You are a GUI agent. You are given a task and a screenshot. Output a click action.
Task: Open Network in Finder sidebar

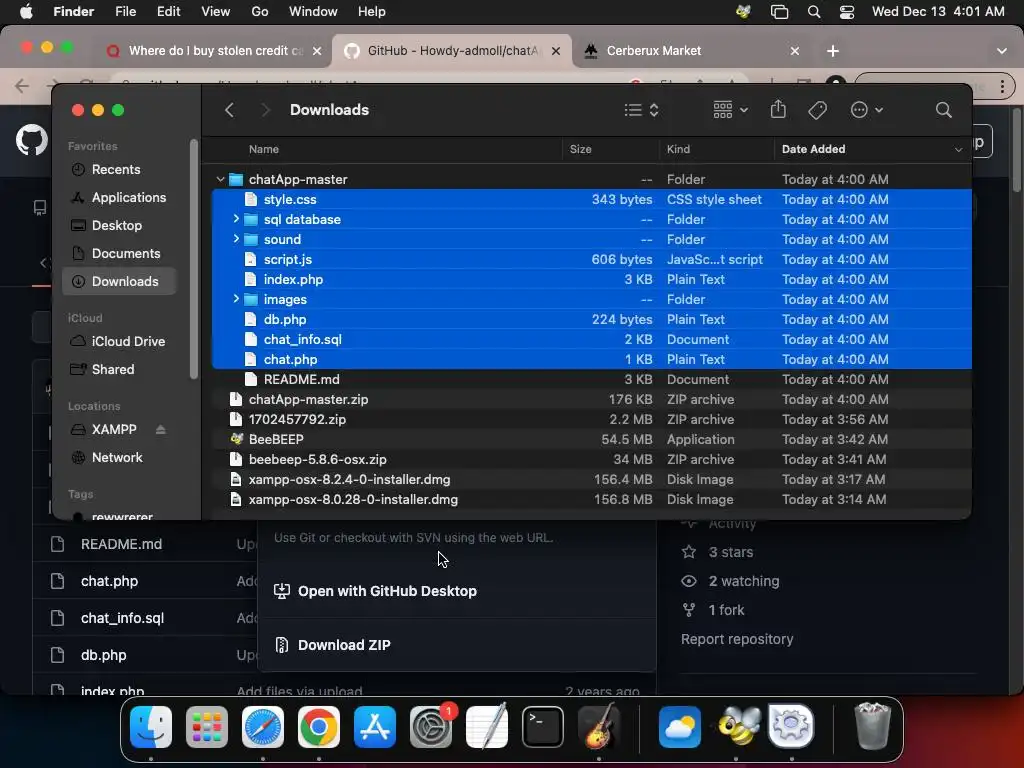point(116,458)
